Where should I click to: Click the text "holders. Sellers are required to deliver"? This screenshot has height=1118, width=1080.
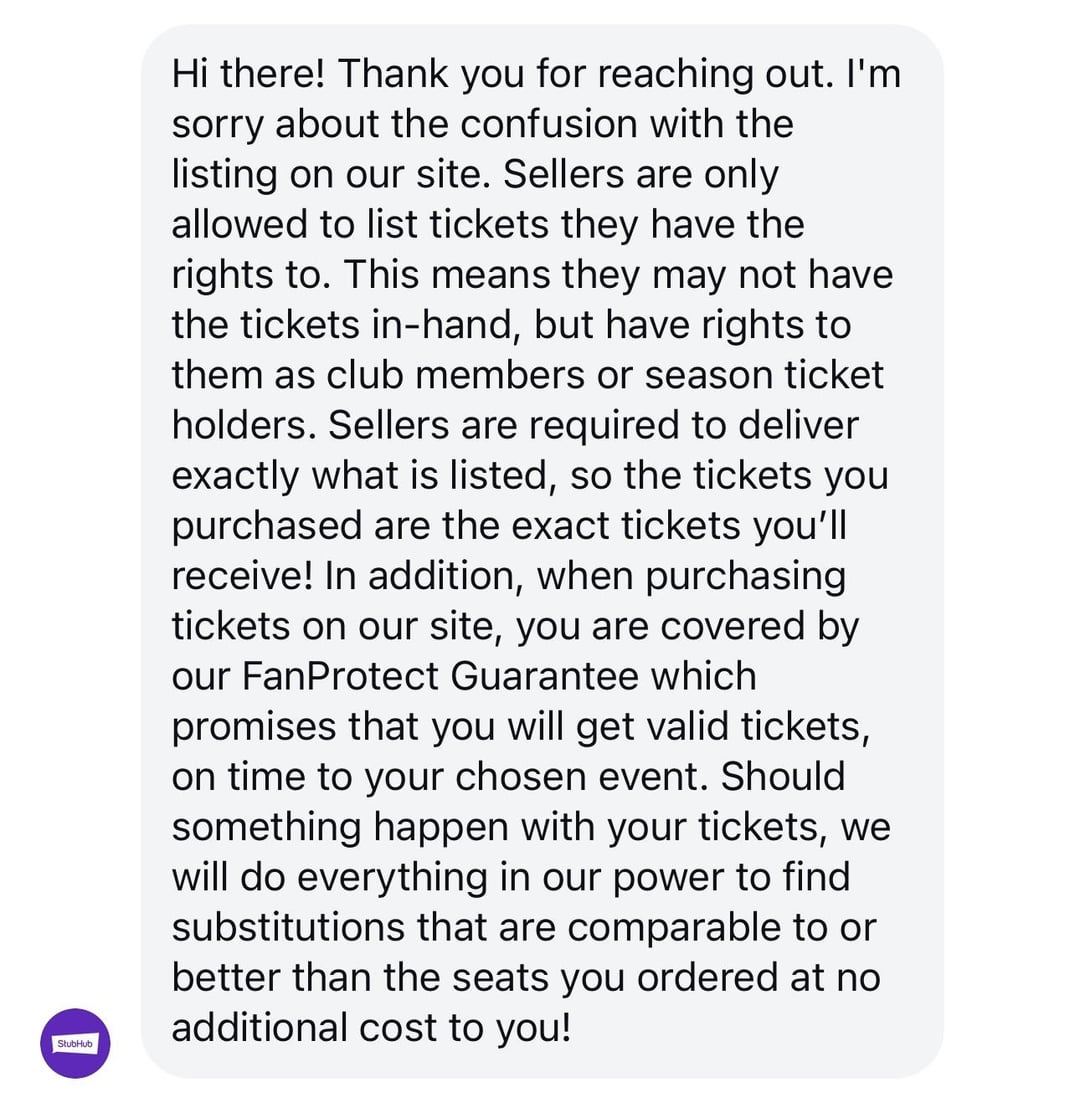[x=514, y=425]
